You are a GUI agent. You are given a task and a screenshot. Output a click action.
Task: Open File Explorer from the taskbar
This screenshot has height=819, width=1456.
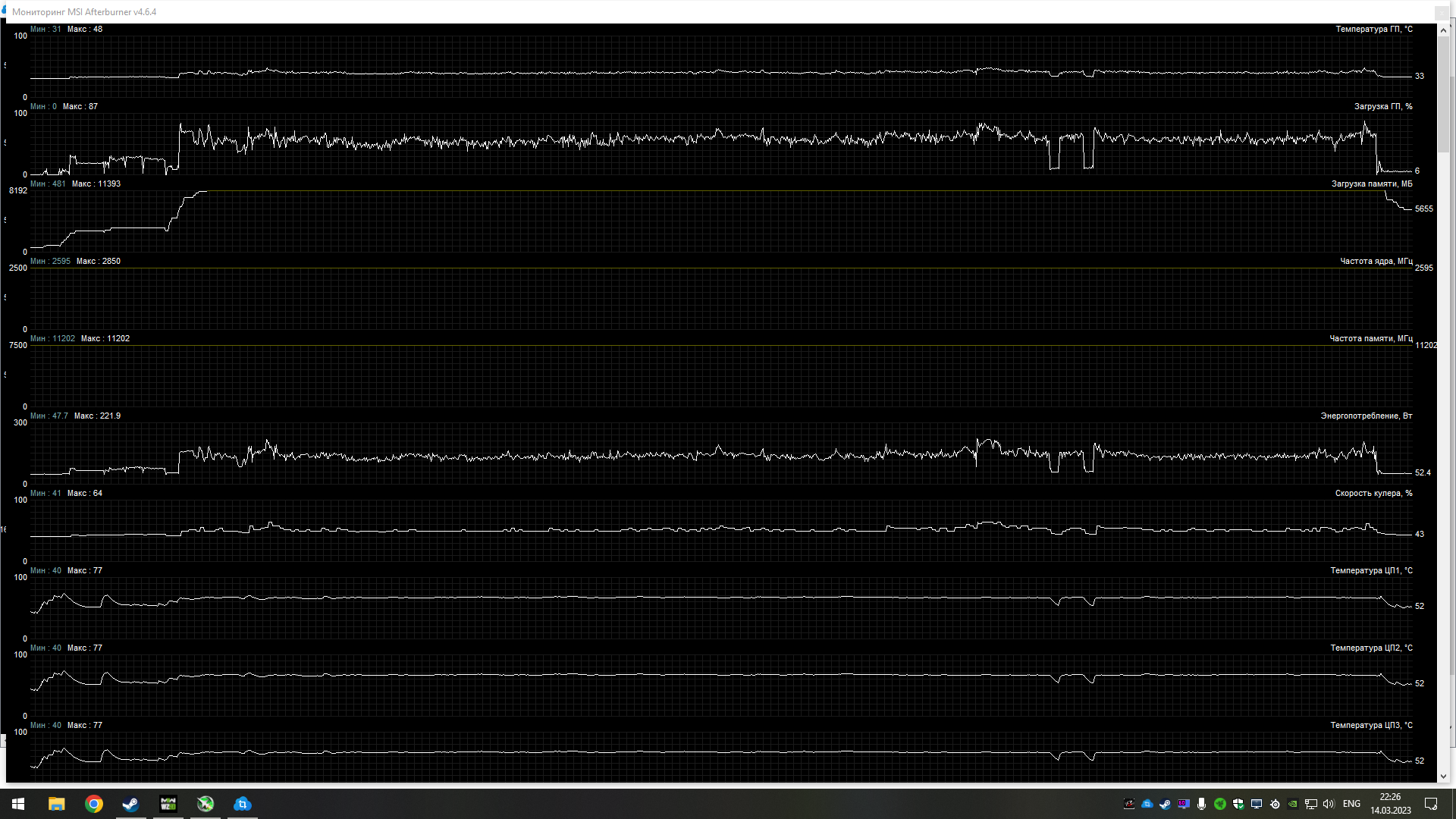(56, 804)
